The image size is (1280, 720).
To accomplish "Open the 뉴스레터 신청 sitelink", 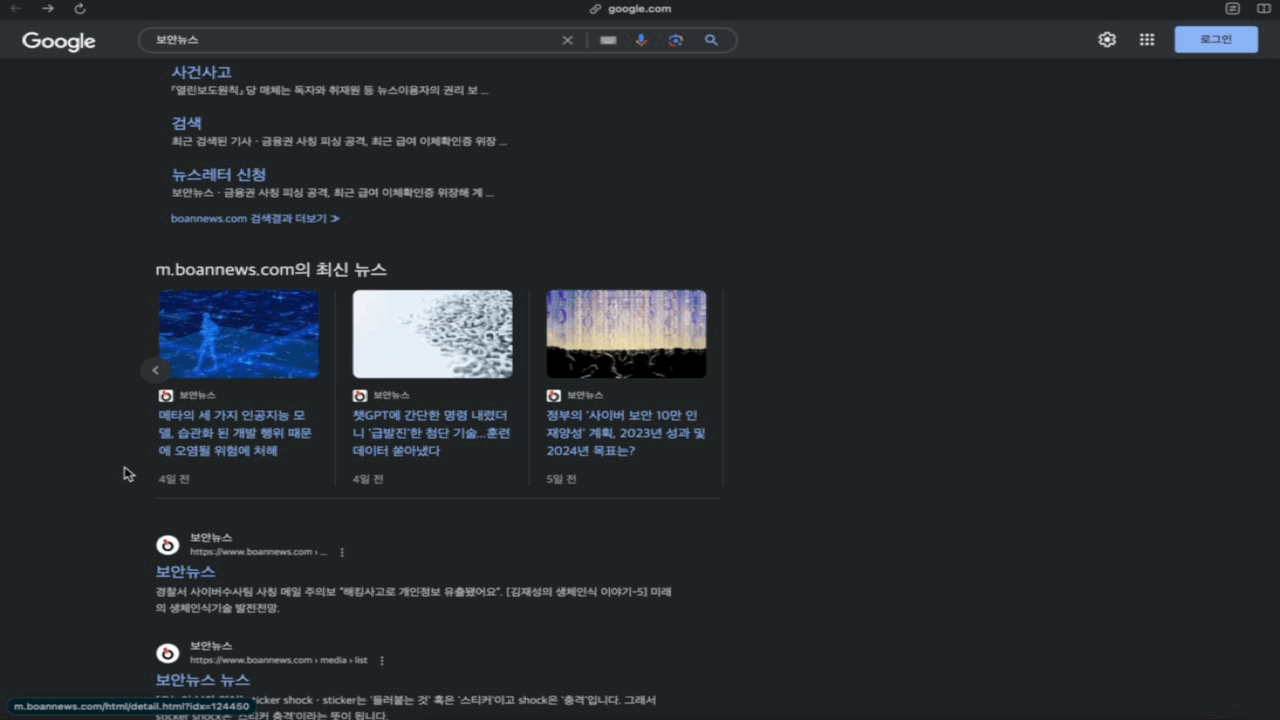I will (218, 174).
